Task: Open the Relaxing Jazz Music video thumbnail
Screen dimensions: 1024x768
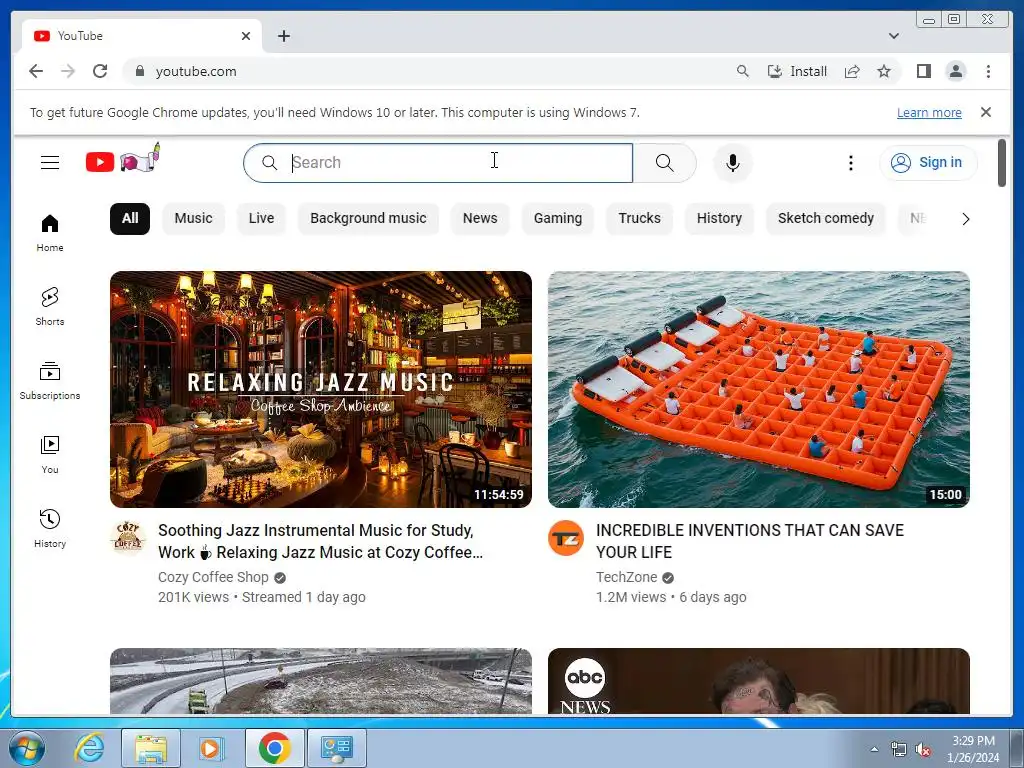Action: tap(321, 389)
